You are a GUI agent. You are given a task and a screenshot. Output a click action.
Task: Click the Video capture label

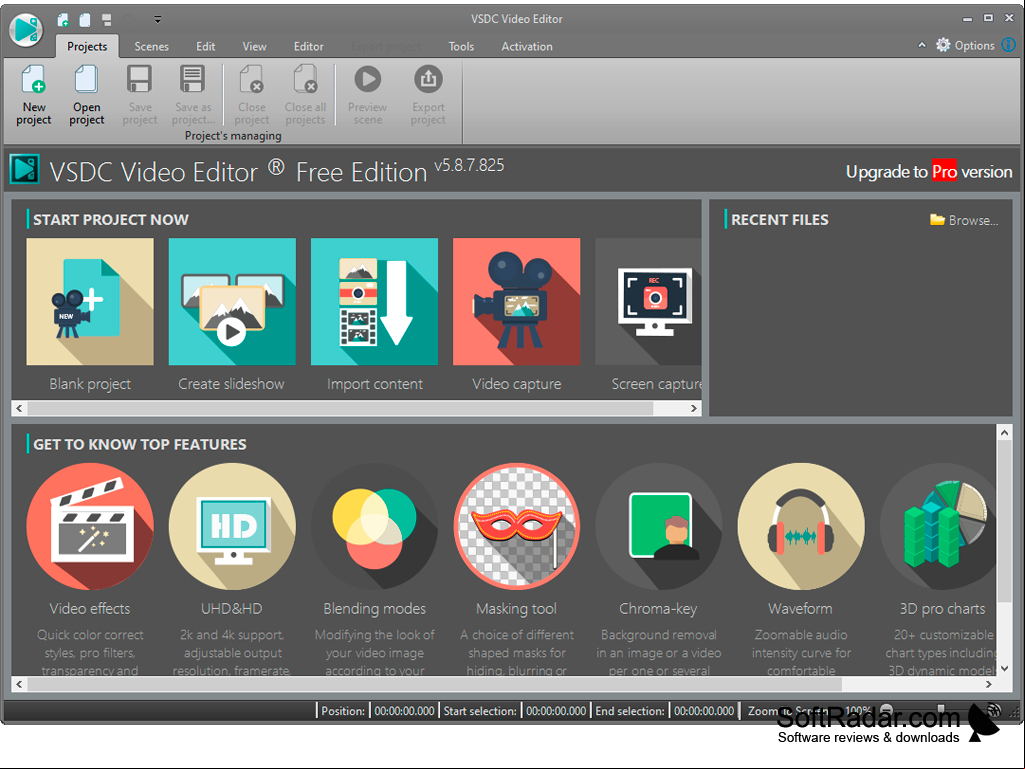pyautogui.click(x=516, y=384)
